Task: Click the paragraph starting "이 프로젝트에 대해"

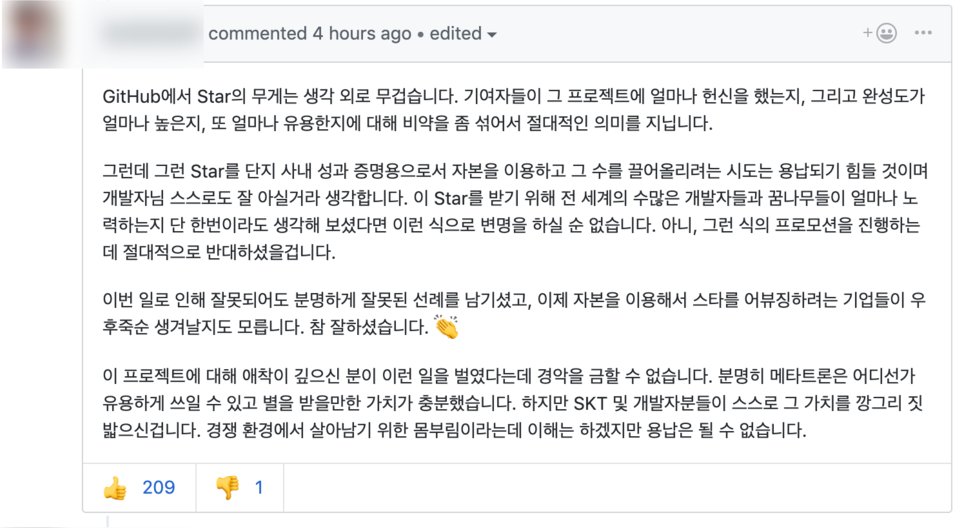Action: (512, 402)
